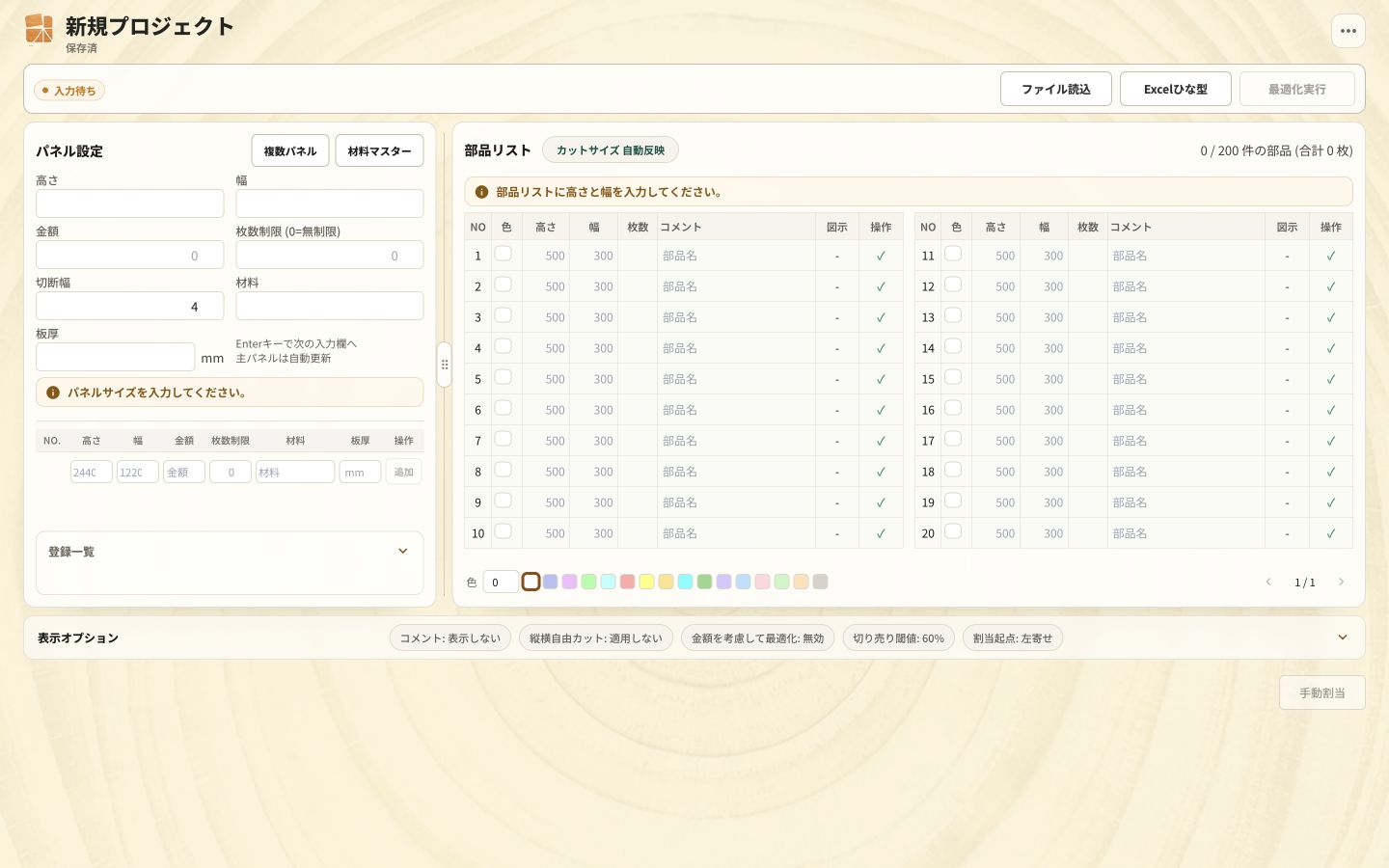Image resolution: width=1389 pixels, height=868 pixels.
Task: Click the info icon in 部品リスト notice
Action: 481,192
